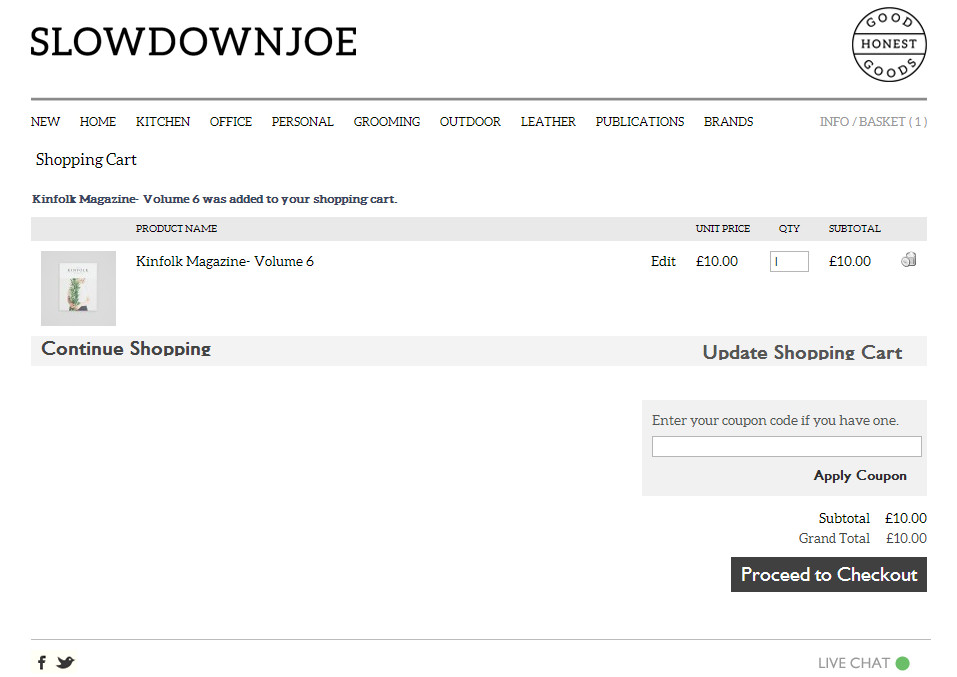The width and height of the screenshot is (957, 677).
Task: Click the Good Honest Goods badge logo
Action: click(x=889, y=44)
